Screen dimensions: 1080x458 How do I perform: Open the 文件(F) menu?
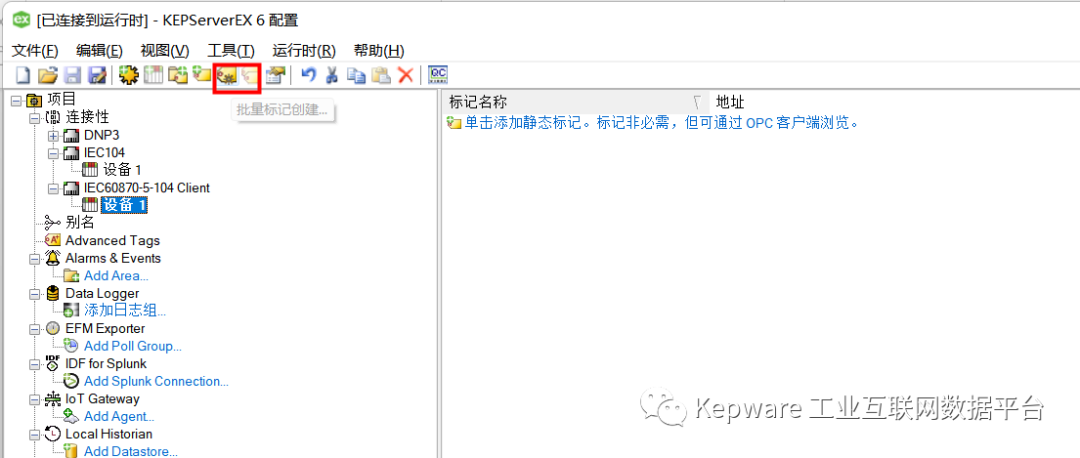(36, 50)
